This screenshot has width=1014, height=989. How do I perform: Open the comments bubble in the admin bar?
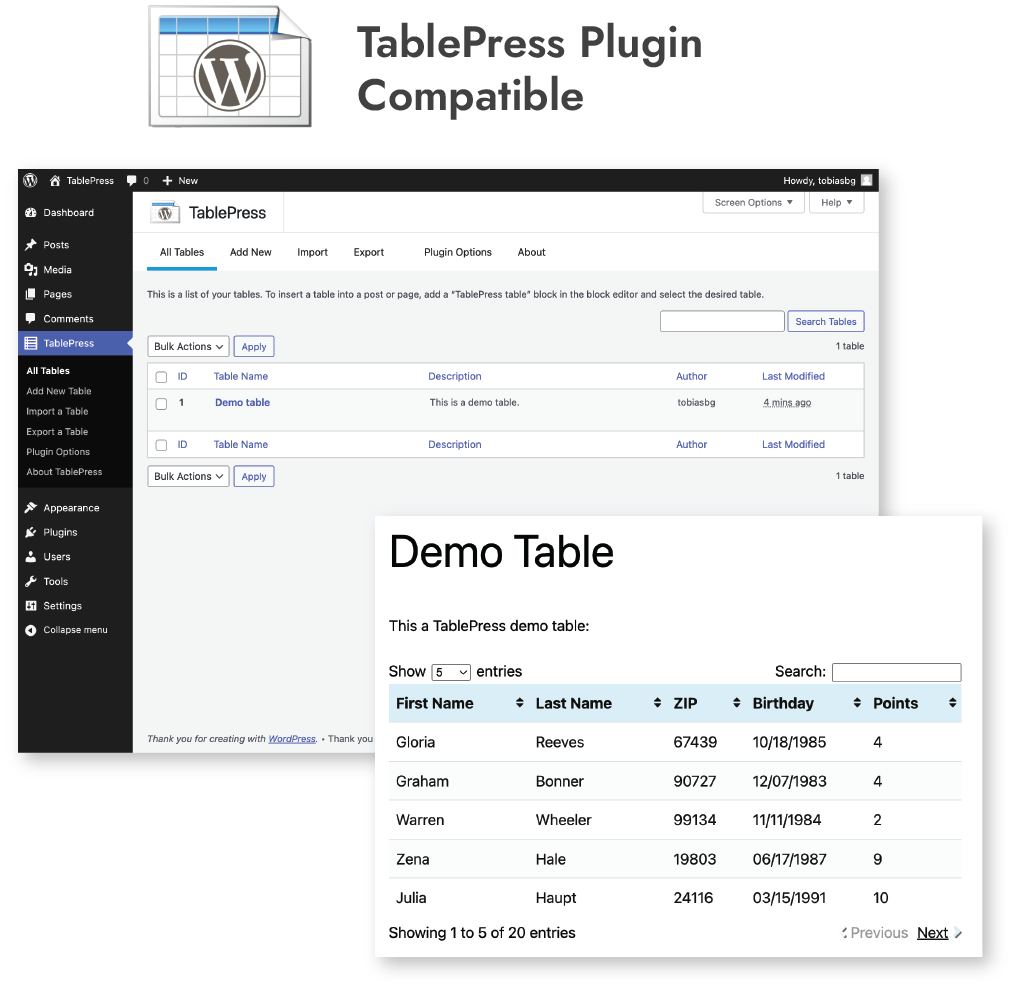132,180
